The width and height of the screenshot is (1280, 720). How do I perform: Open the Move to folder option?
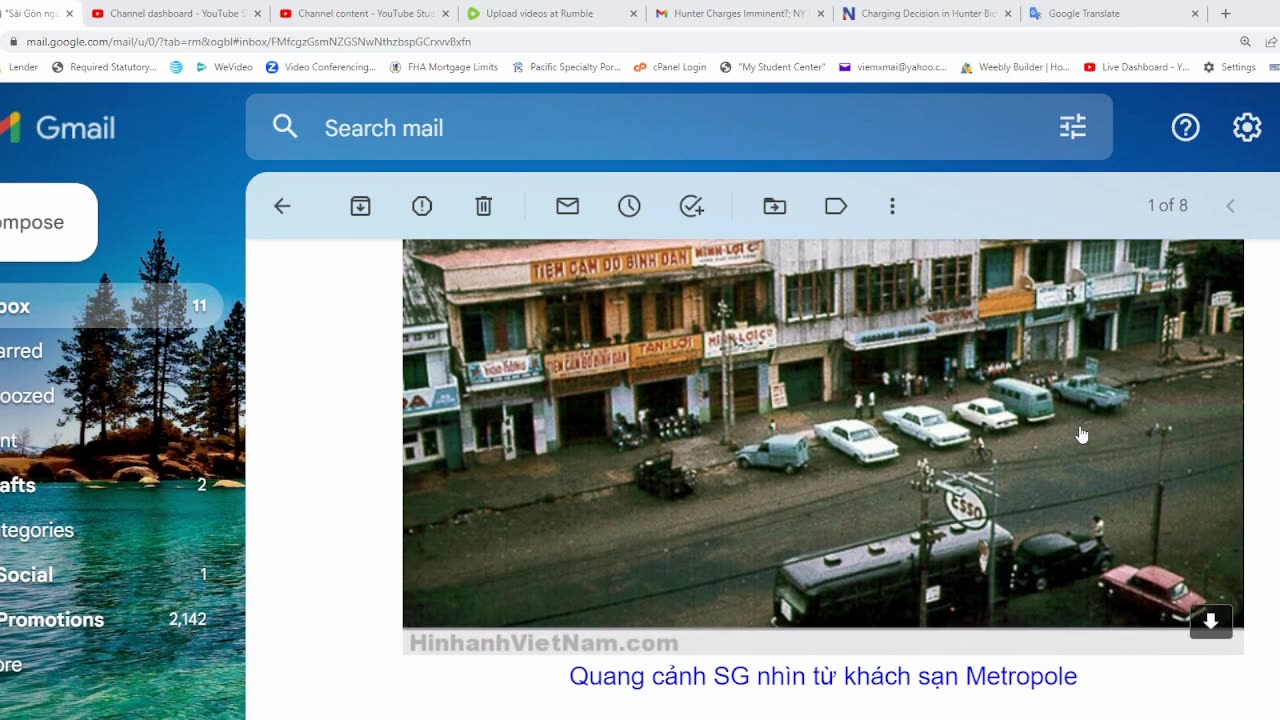pos(775,206)
